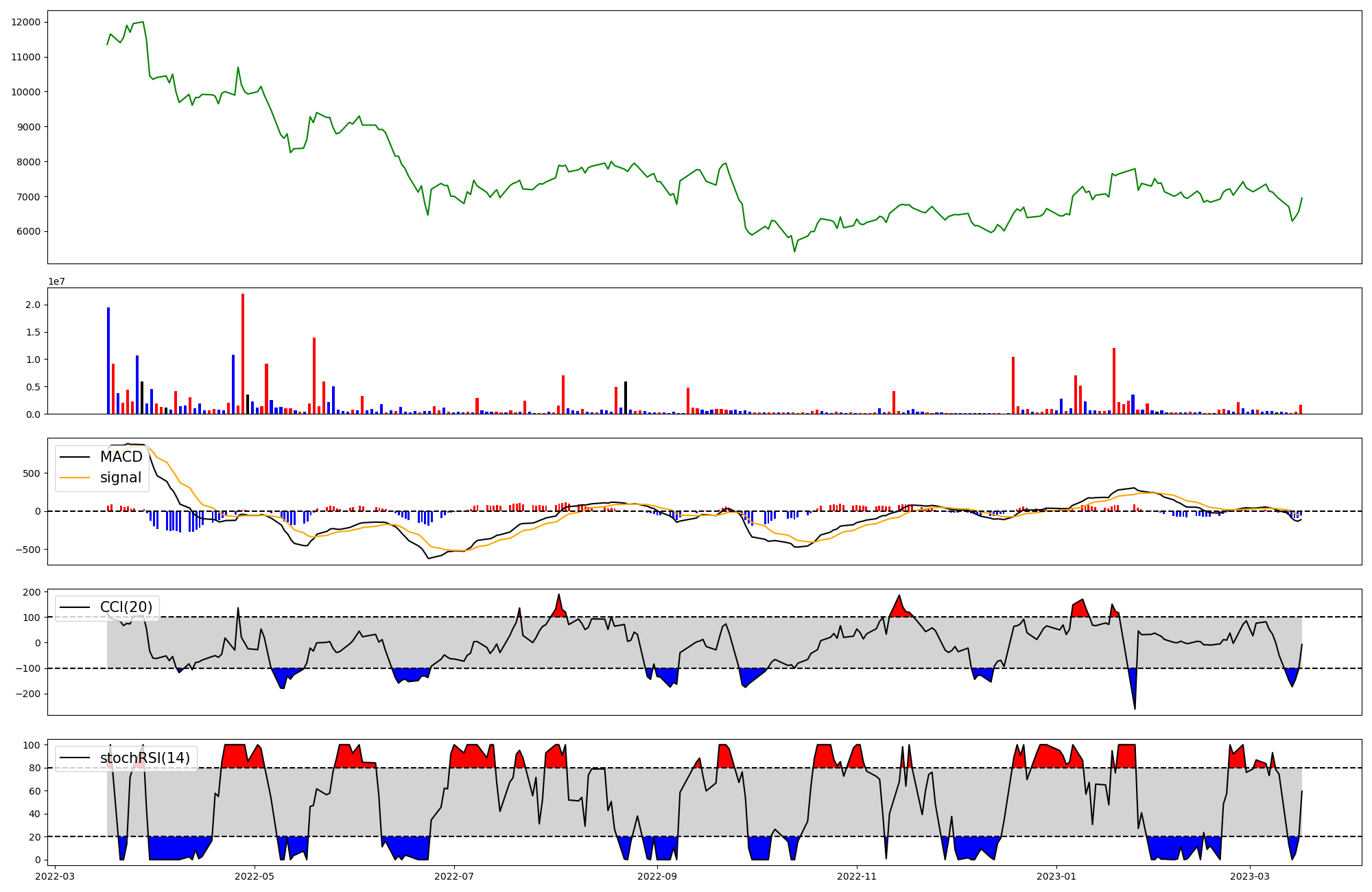Click the tallest red volume bar
The width and height of the screenshot is (1372, 892).
[243, 353]
